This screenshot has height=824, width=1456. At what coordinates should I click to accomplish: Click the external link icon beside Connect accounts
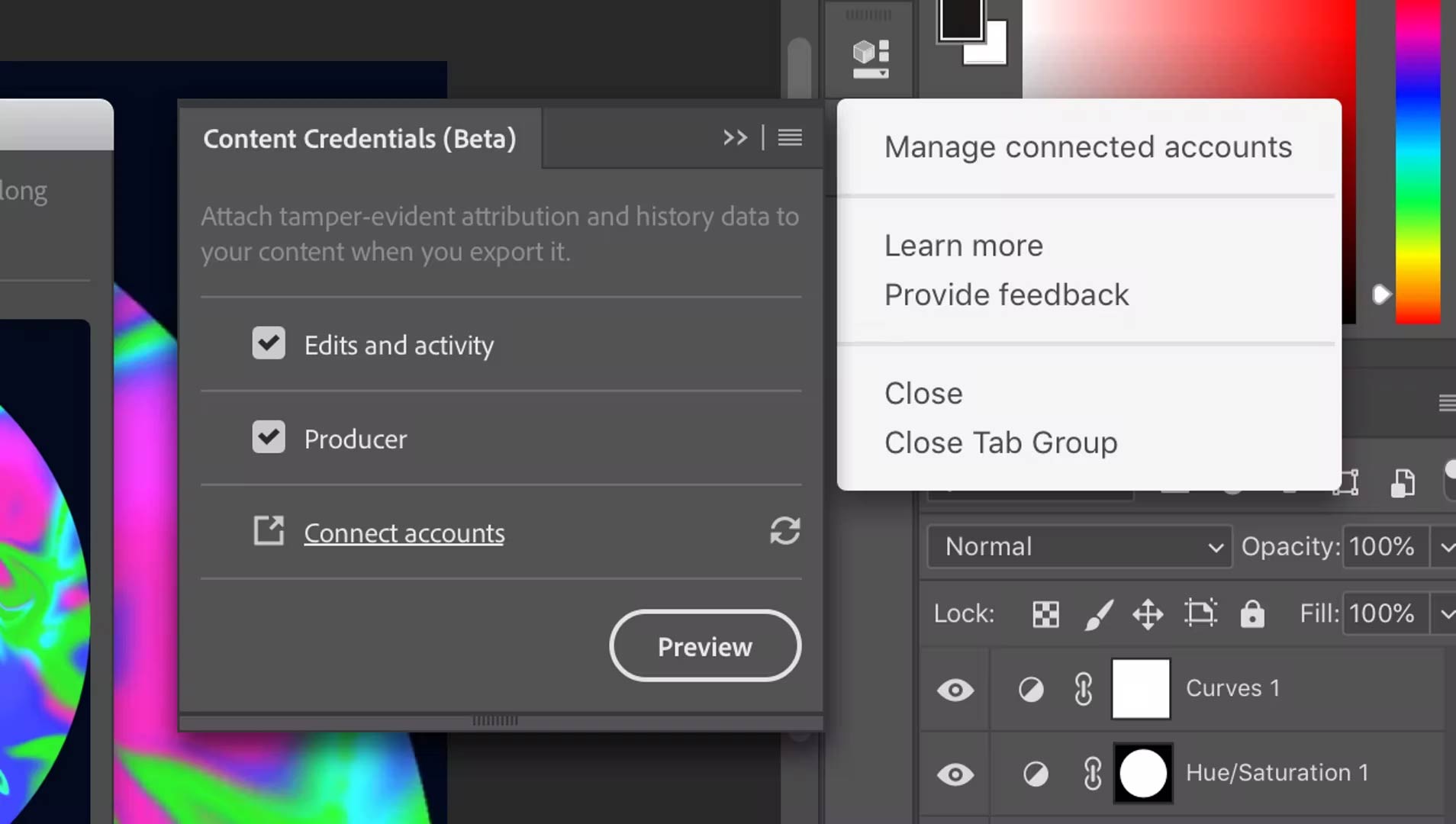pyautogui.click(x=267, y=530)
